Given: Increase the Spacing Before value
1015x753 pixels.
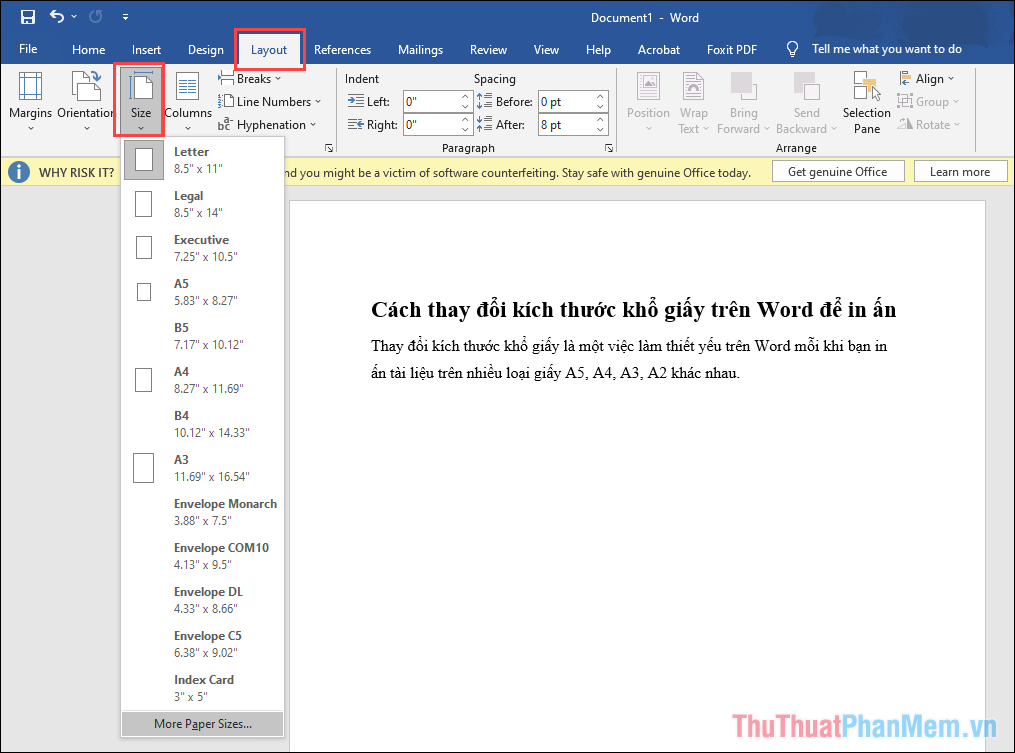Looking at the screenshot, I should click(x=599, y=96).
